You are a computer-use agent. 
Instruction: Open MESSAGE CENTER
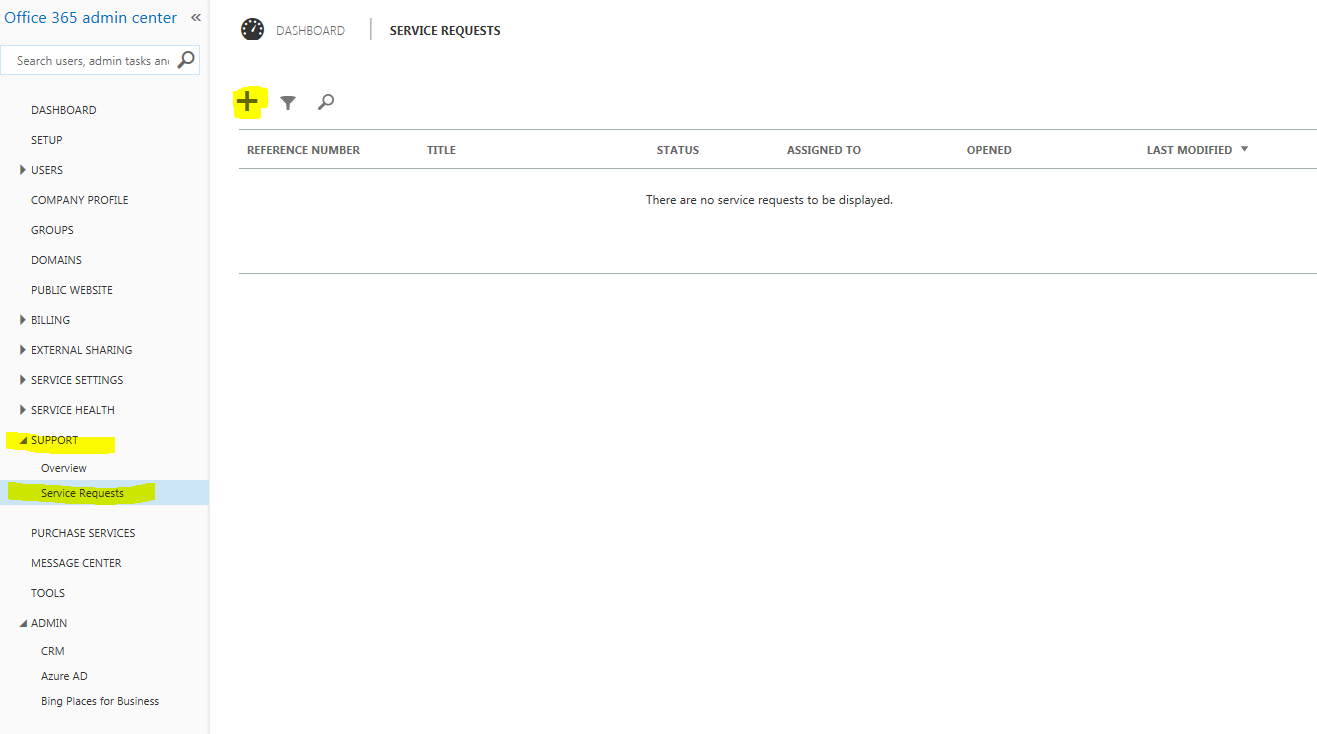point(76,563)
